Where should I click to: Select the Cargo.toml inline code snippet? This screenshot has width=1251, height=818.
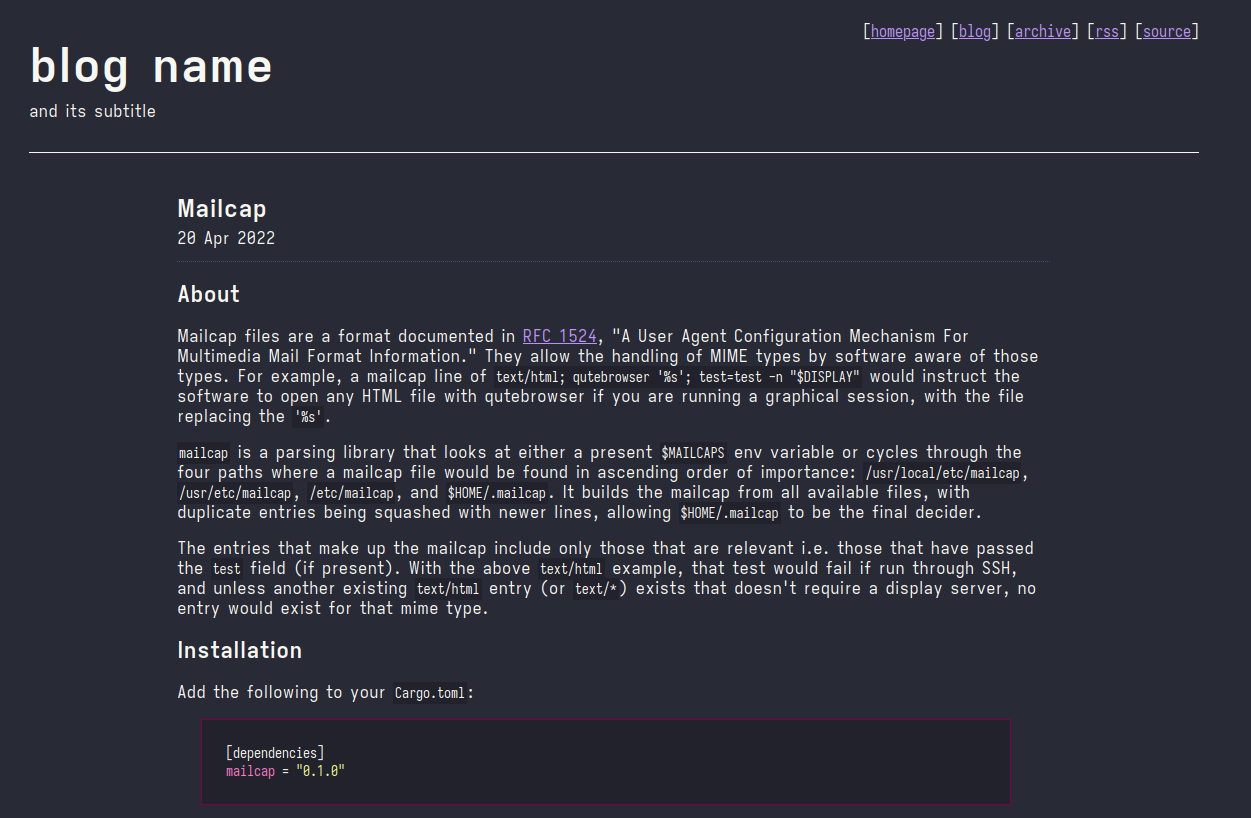(429, 692)
